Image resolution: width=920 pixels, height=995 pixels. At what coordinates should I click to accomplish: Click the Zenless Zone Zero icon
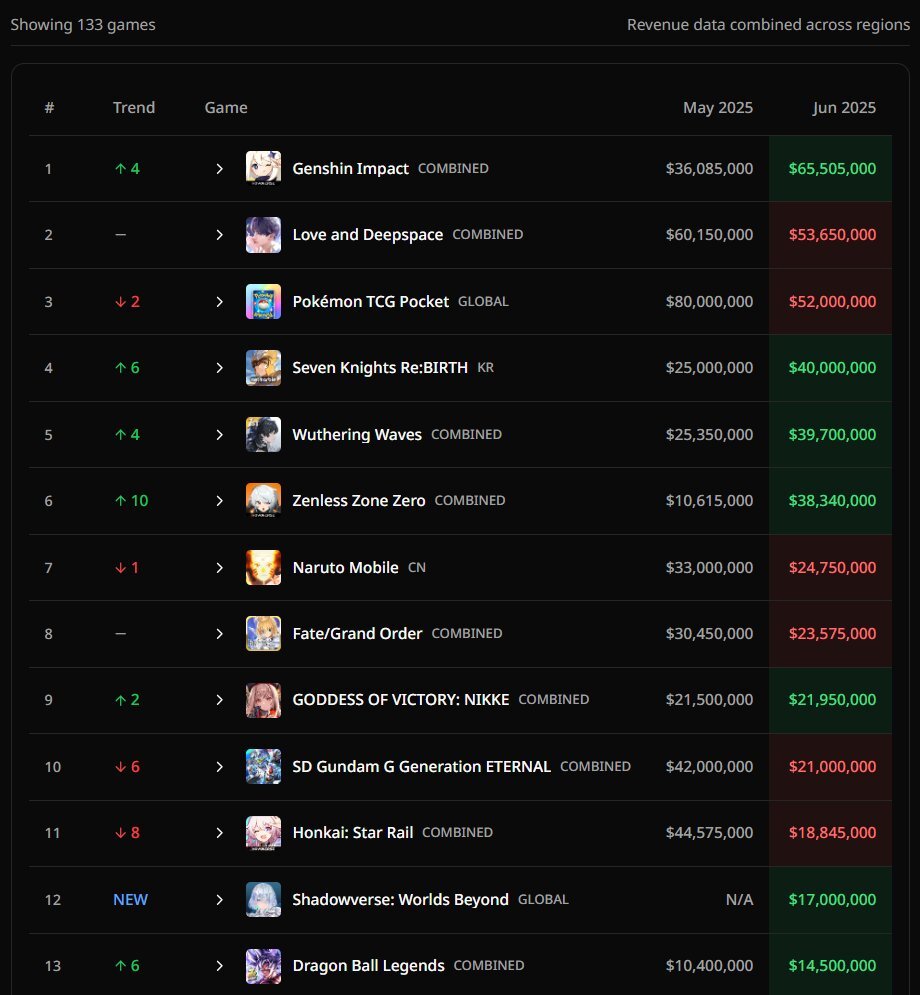click(263, 501)
